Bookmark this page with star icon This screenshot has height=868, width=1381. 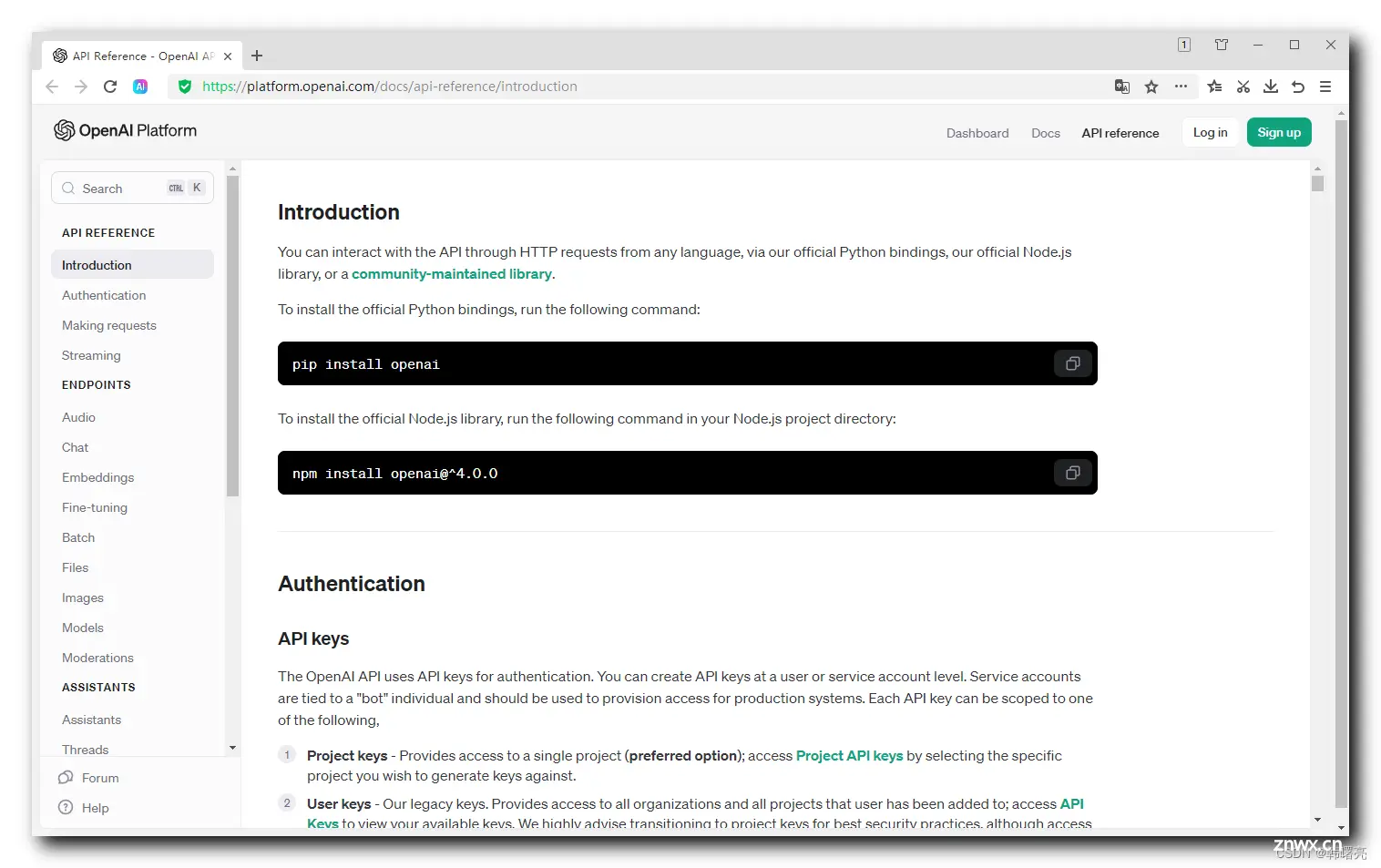1151,87
